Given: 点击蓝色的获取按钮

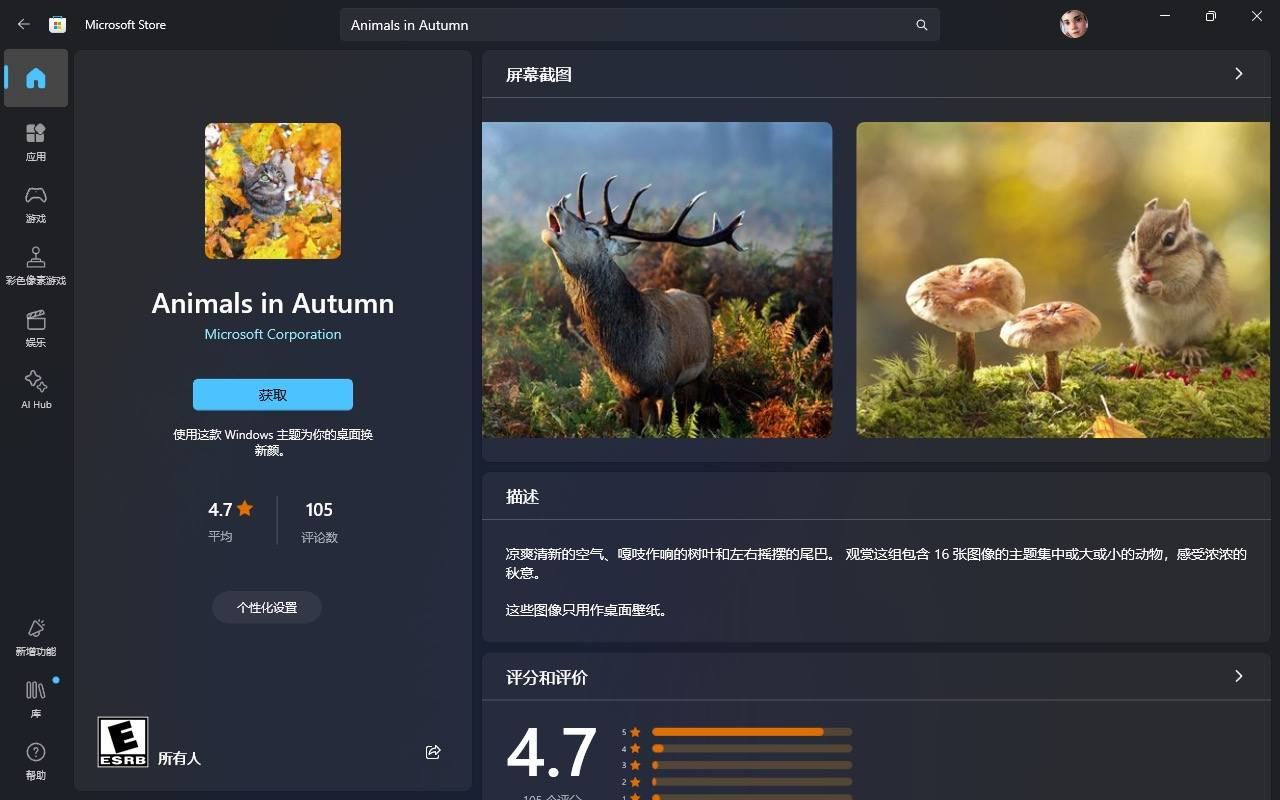Looking at the screenshot, I should [272, 394].
